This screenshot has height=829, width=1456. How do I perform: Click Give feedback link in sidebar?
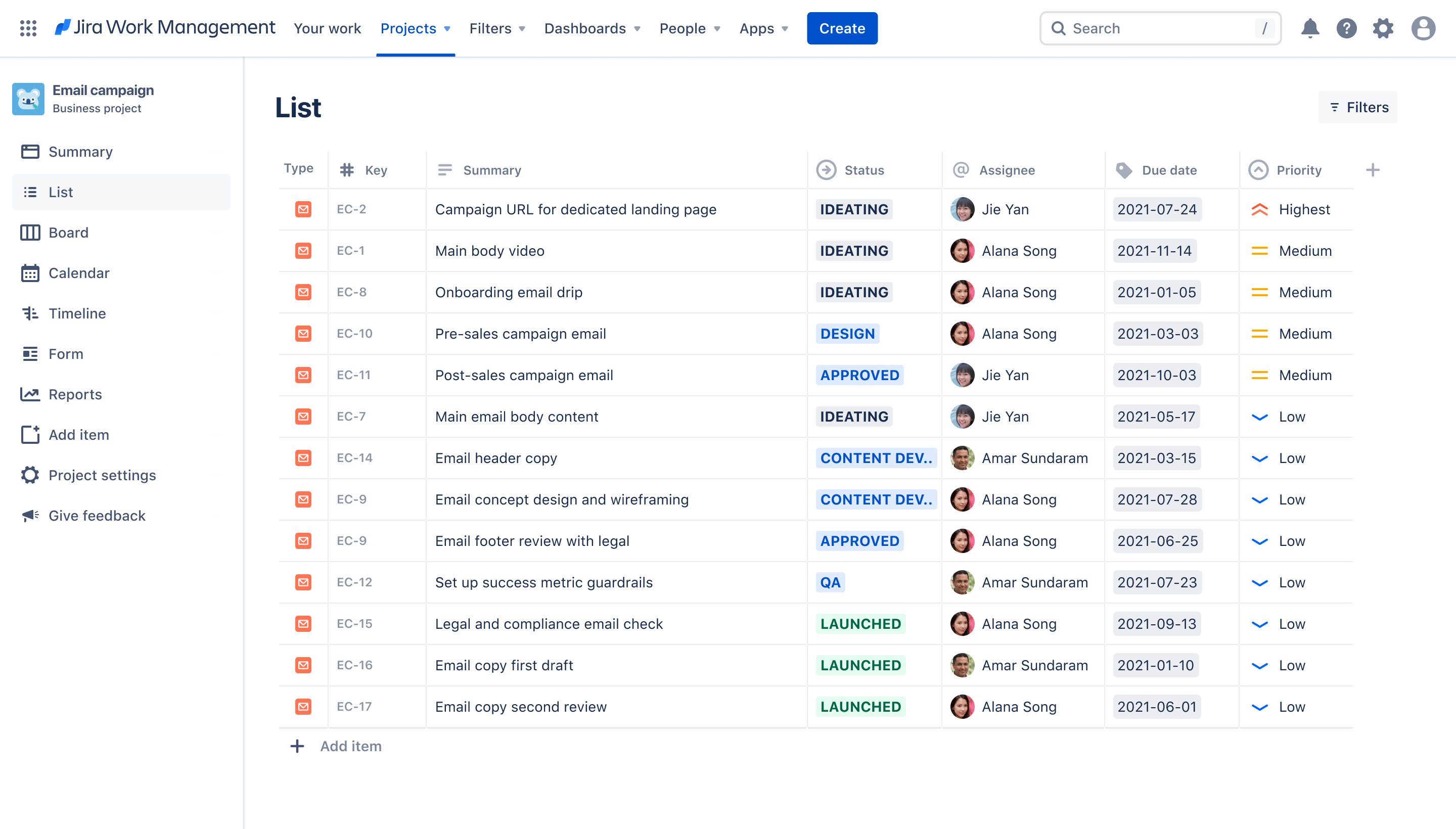coord(97,515)
